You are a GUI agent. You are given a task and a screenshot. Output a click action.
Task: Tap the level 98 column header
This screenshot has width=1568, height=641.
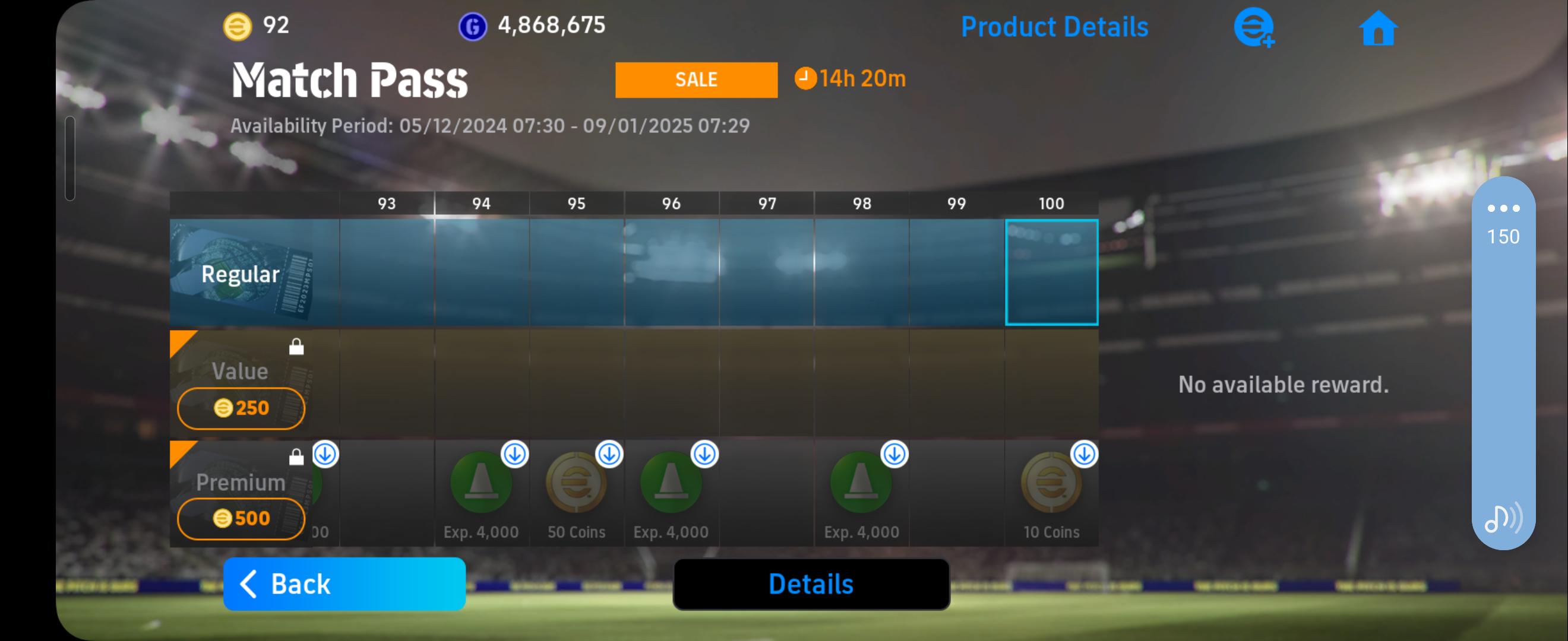[862, 204]
